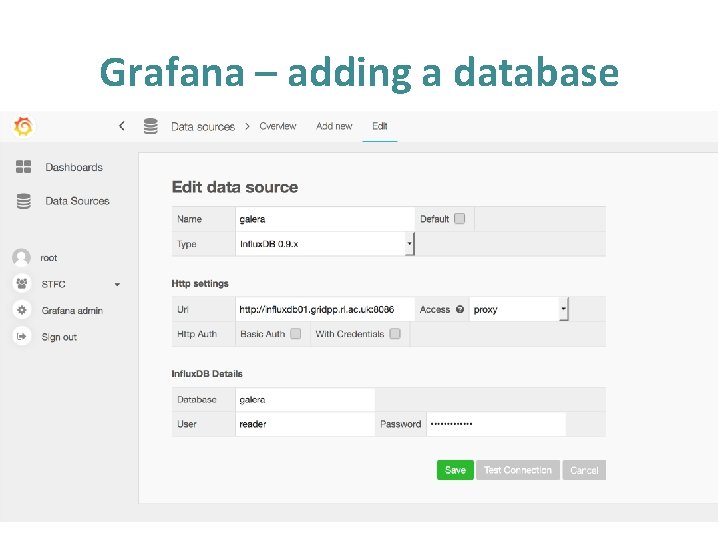
Task: Open the Grafana admin menu item
Action: click(72, 310)
